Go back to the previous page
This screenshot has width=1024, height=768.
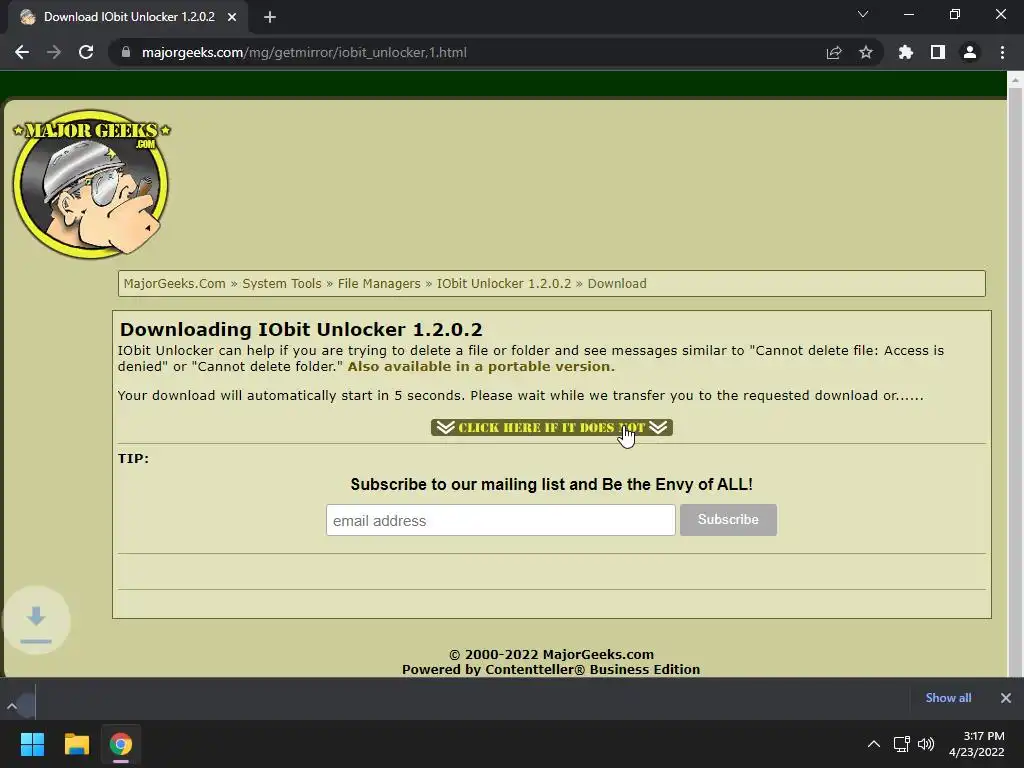click(22, 52)
